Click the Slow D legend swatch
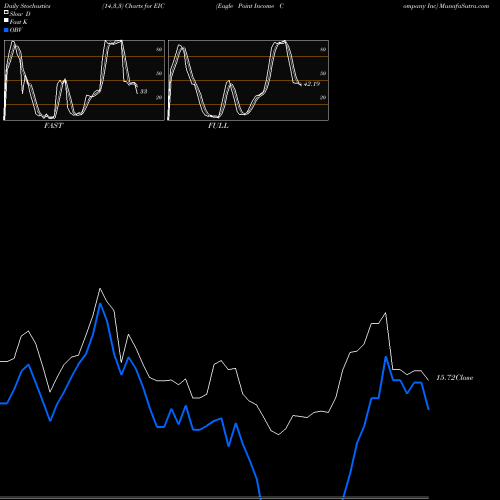500x500 pixels. (x=6, y=12)
